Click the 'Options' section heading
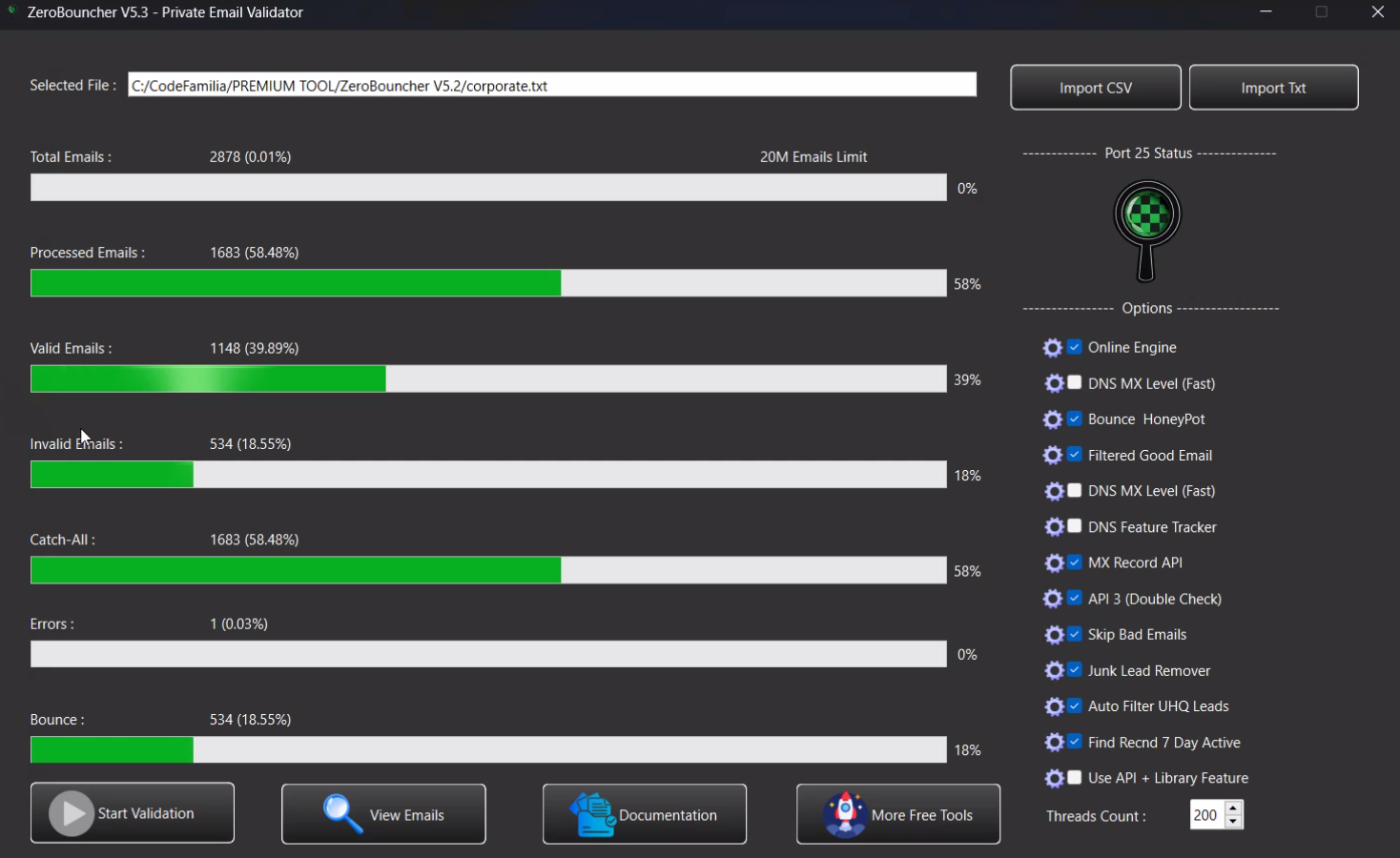The image size is (1400, 858). (1147, 309)
